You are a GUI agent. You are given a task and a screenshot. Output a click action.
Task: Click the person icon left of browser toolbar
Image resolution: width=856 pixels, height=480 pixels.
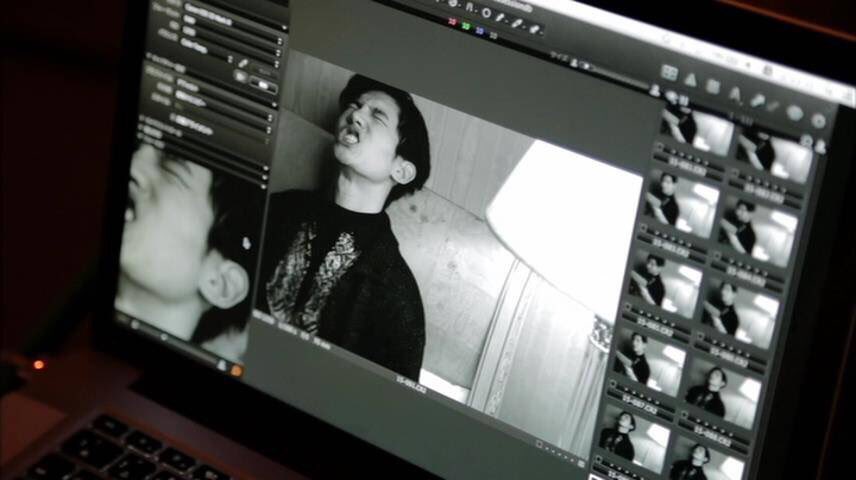click(655, 91)
